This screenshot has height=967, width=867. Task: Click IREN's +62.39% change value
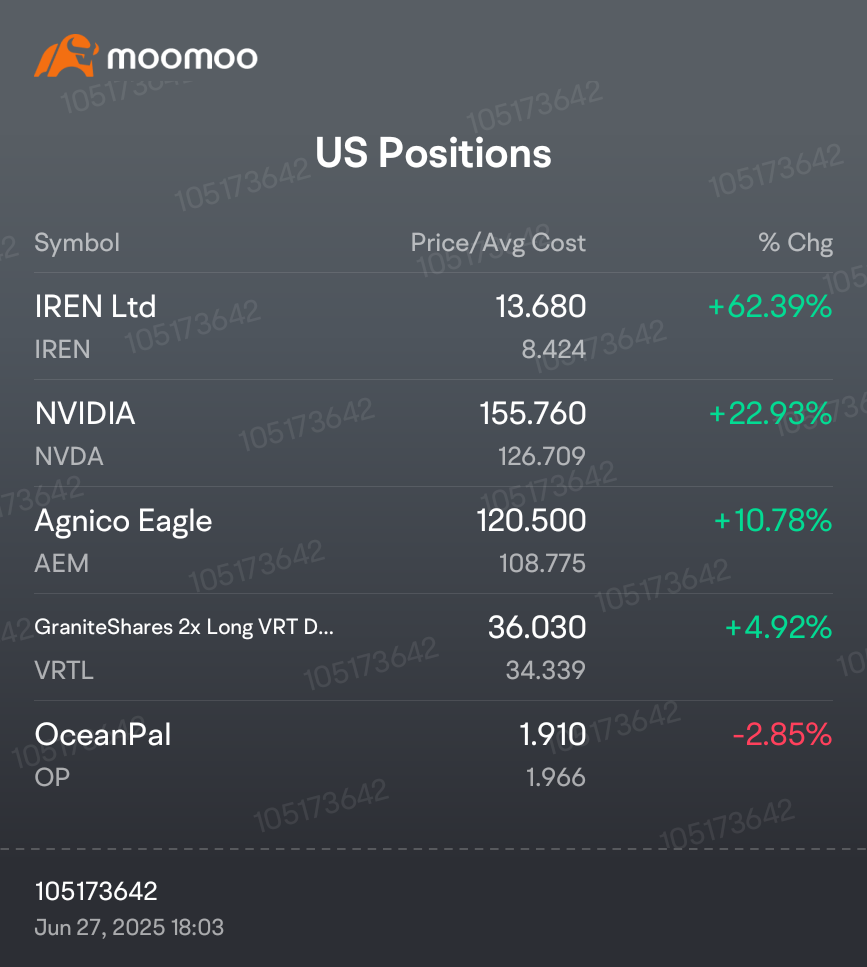pyautogui.click(x=770, y=307)
